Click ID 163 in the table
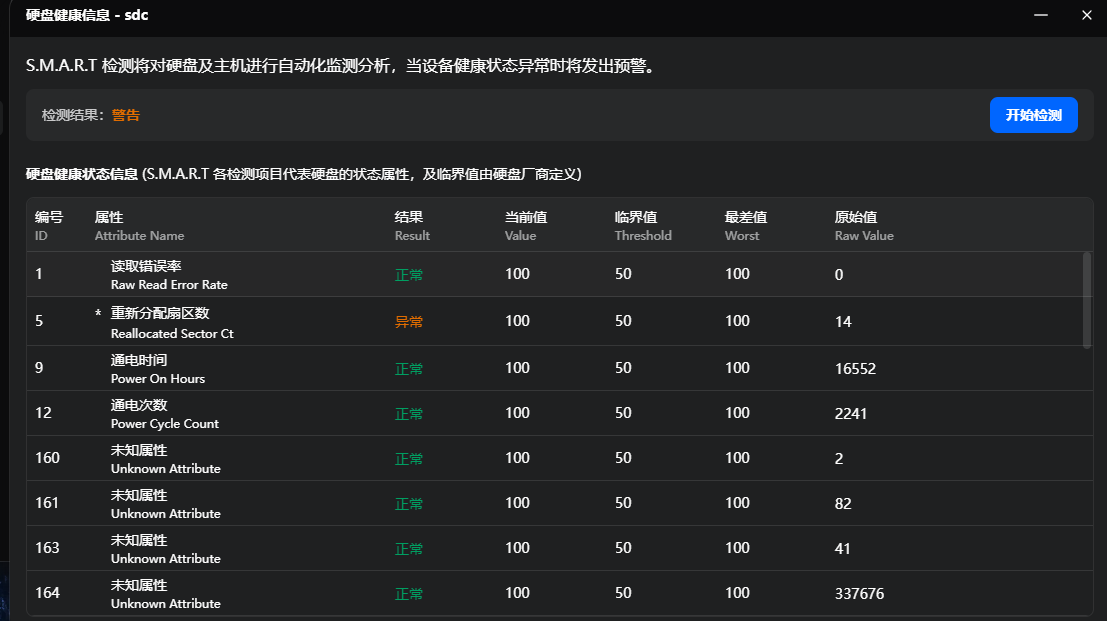The image size is (1107, 621). (47, 548)
